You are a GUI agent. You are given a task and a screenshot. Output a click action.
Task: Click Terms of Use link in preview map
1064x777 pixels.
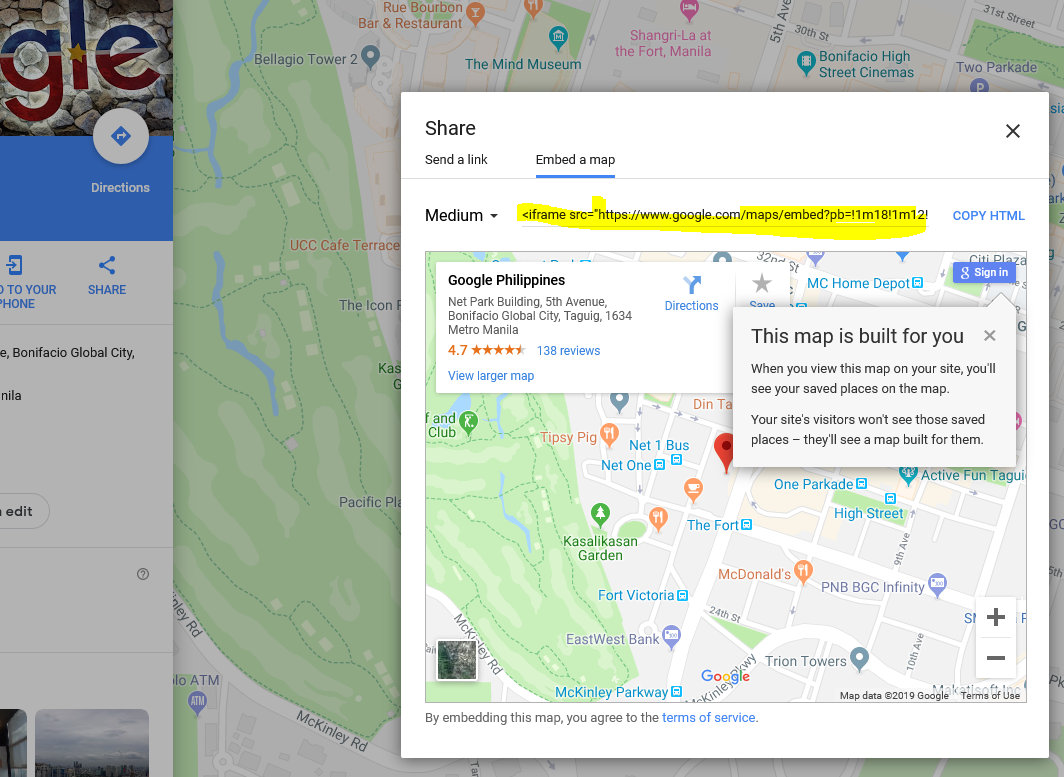(x=990, y=695)
